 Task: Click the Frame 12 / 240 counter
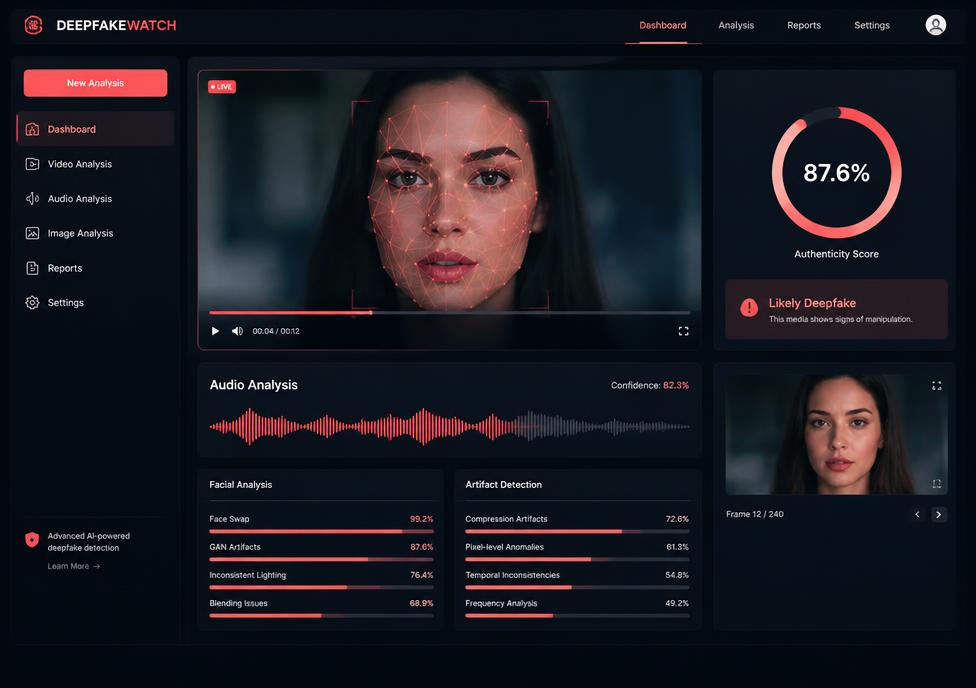click(754, 514)
